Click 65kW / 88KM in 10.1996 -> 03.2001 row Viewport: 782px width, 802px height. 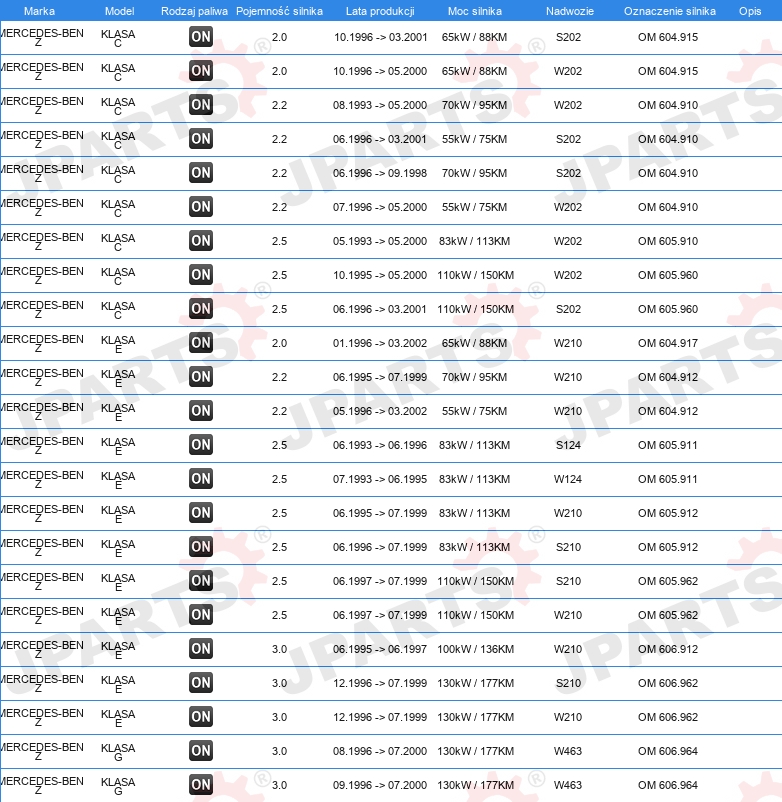[x=474, y=37]
